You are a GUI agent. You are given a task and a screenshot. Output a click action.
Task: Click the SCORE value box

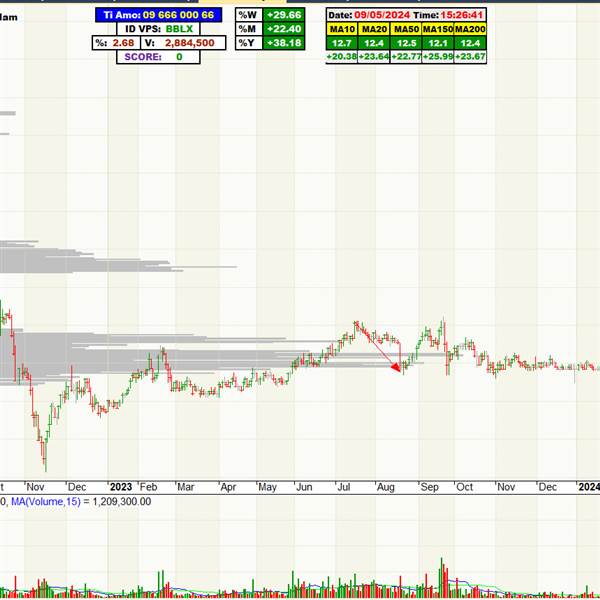coord(158,57)
